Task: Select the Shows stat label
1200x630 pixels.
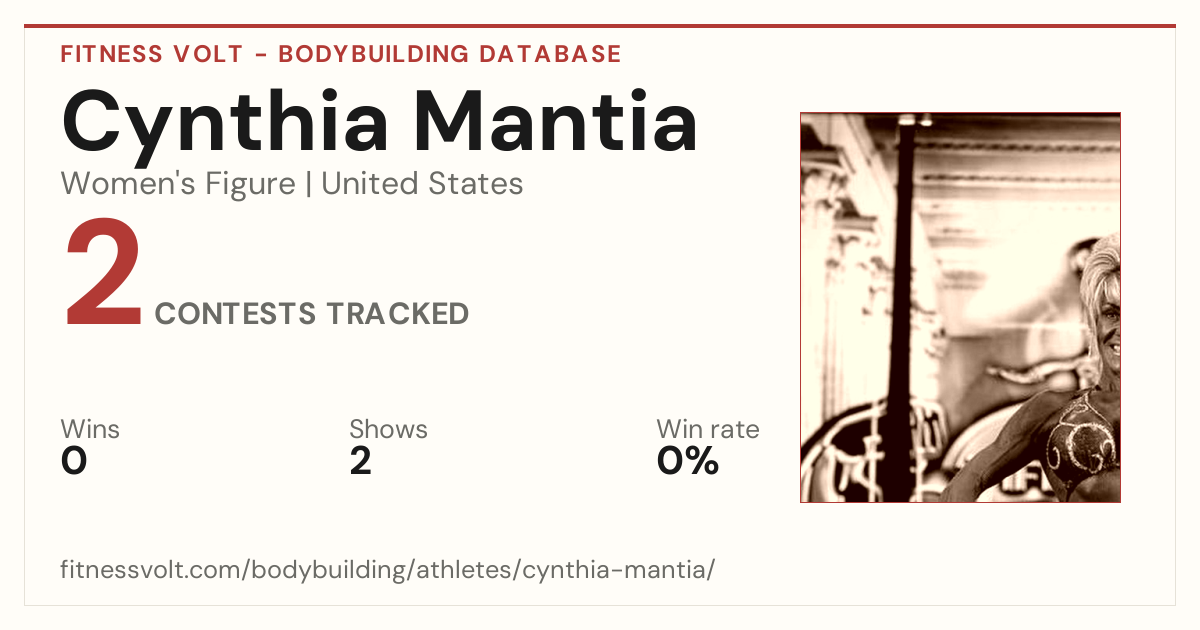Action: 388,430
